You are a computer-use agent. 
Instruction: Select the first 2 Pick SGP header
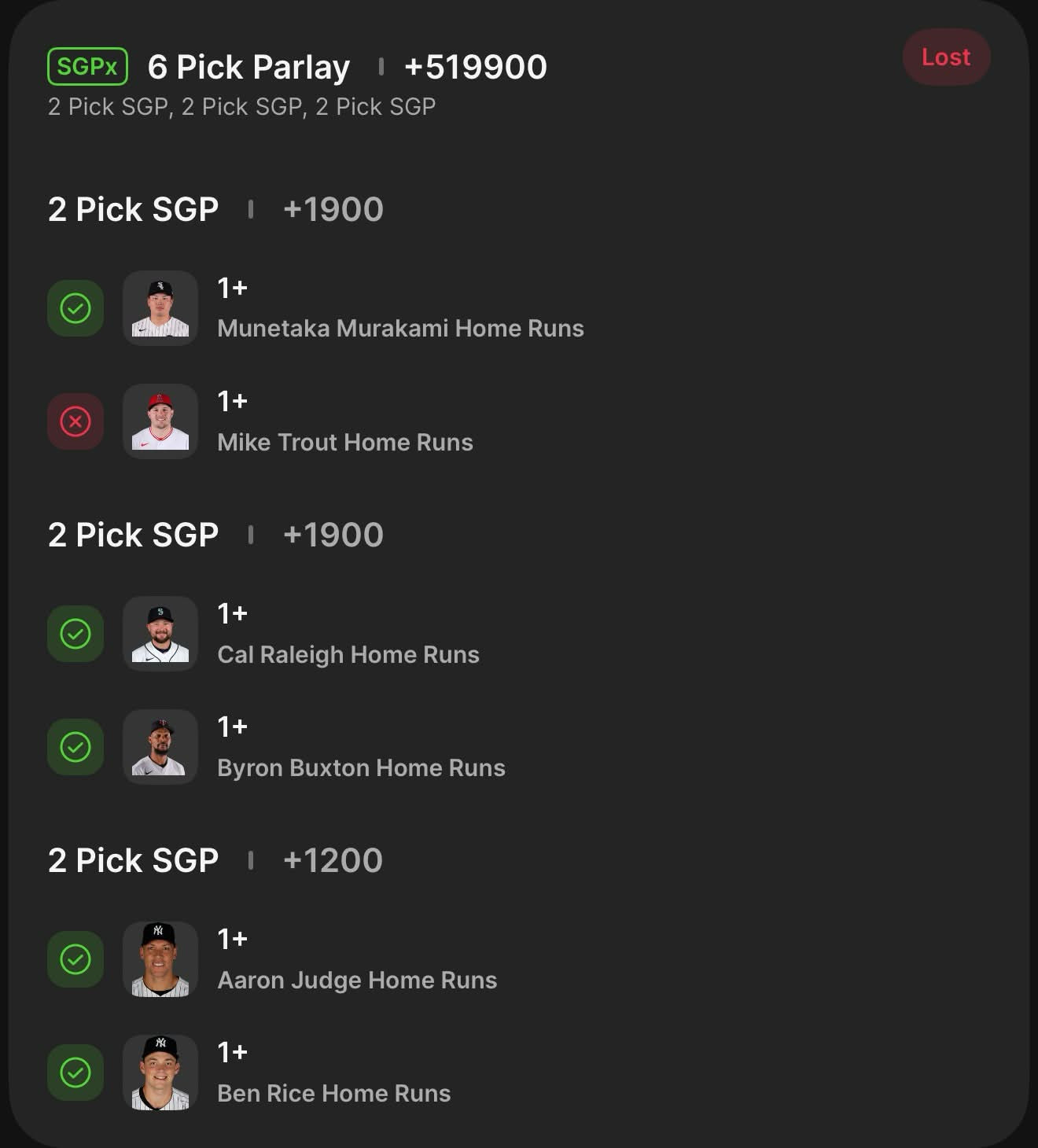(x=134, y=210)
